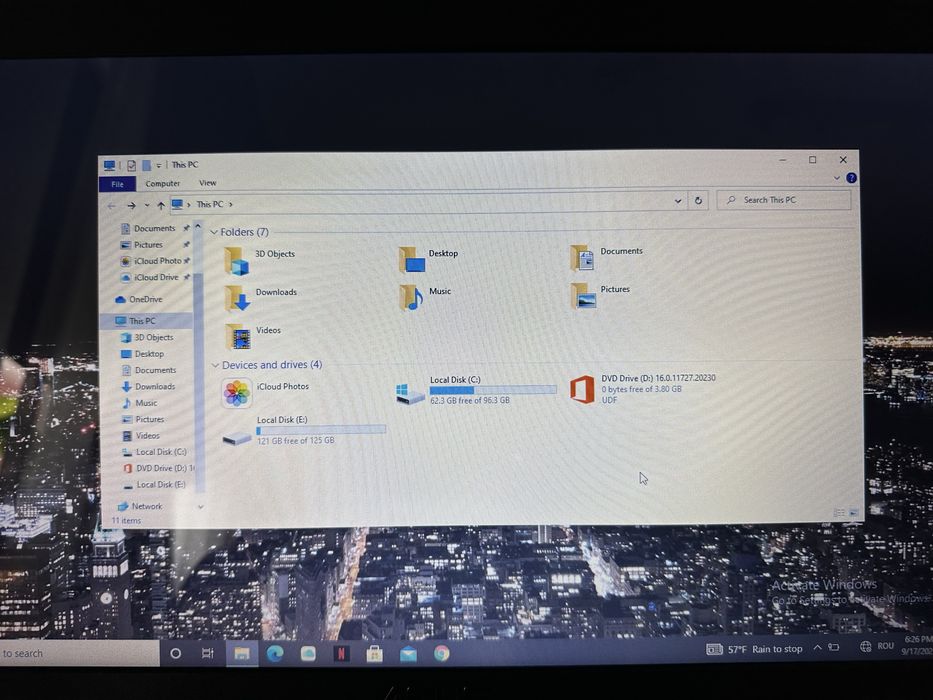Viewport: 933px width, 700px height.
Task: Switch to details view button
Action: [x=839, y=512]
